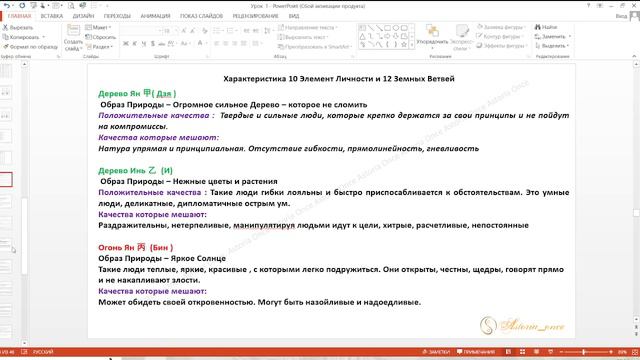The image size is (640, 360).
Task: Align text left in paragraph group
Action: pyautogui.click(x=216, y=43)
